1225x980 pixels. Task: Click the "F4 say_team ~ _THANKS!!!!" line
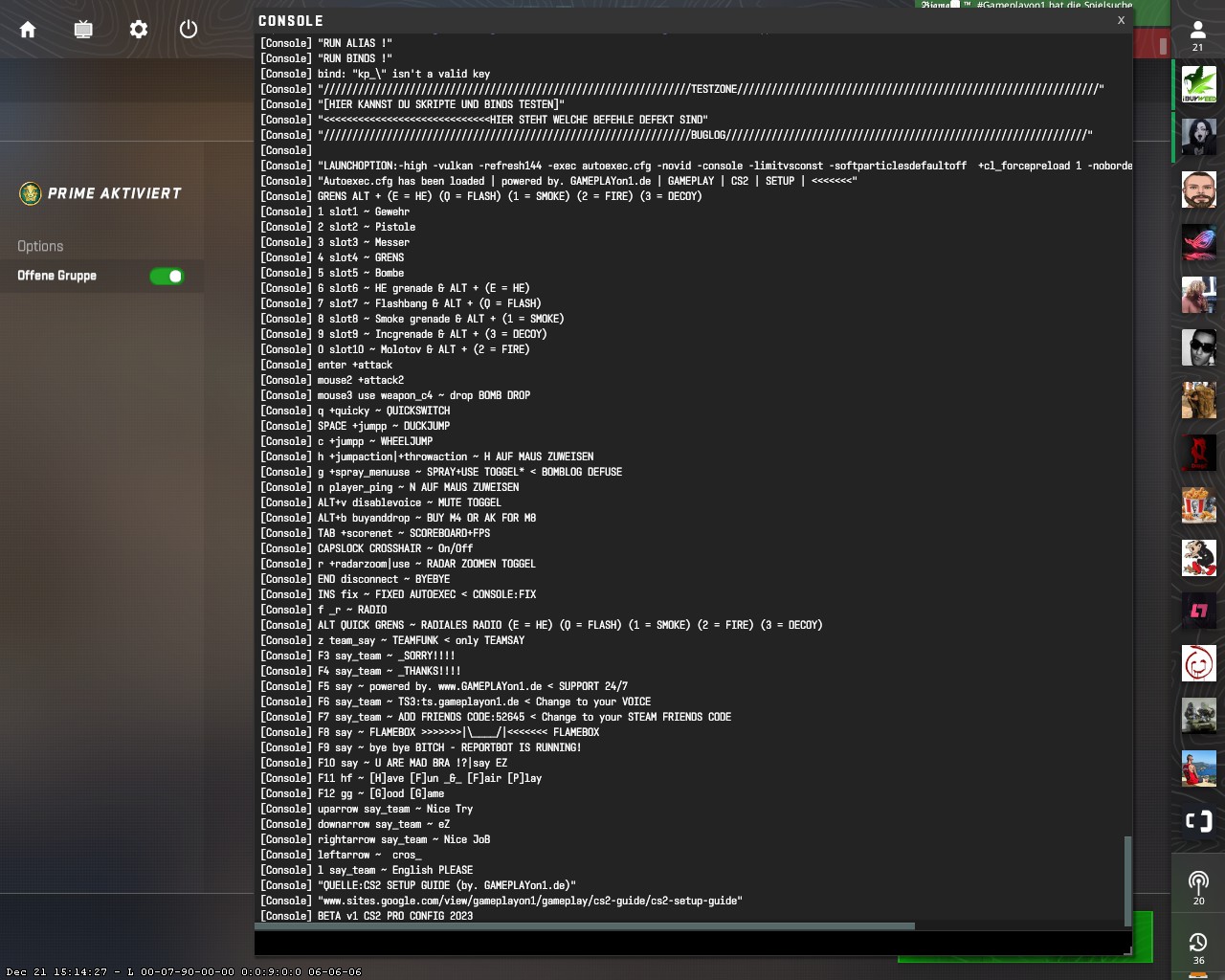(x=361, y=671)
